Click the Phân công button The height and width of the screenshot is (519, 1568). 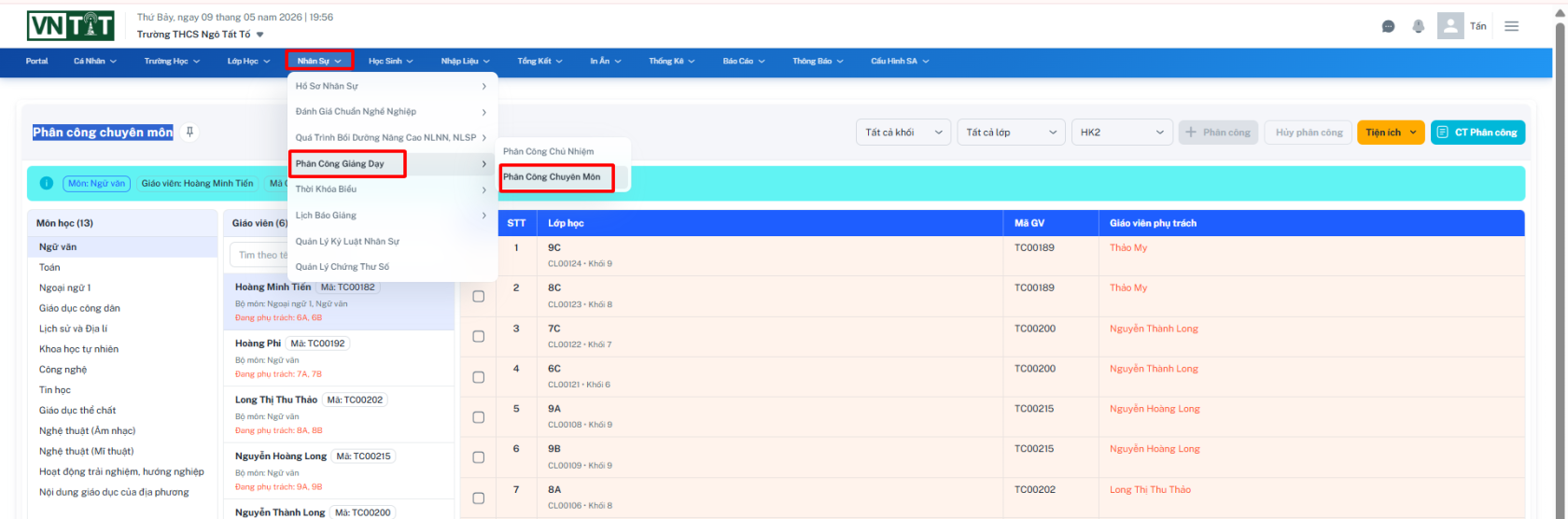click(x=1218, y=133)
